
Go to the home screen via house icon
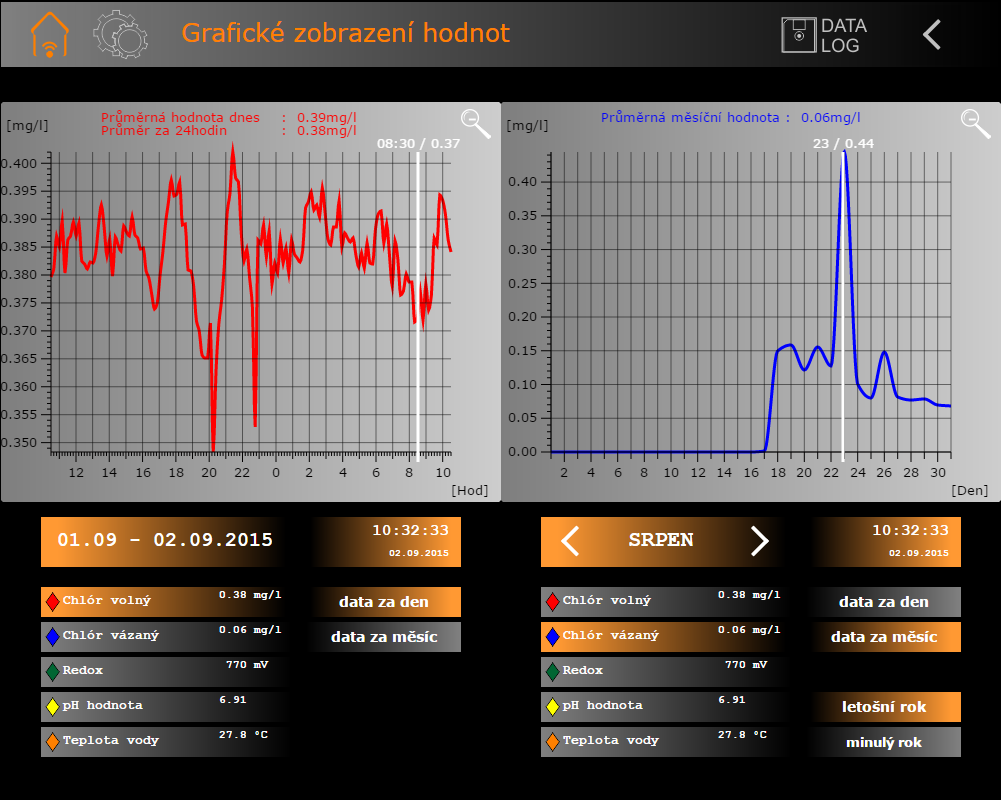click(x=49, y=34)
